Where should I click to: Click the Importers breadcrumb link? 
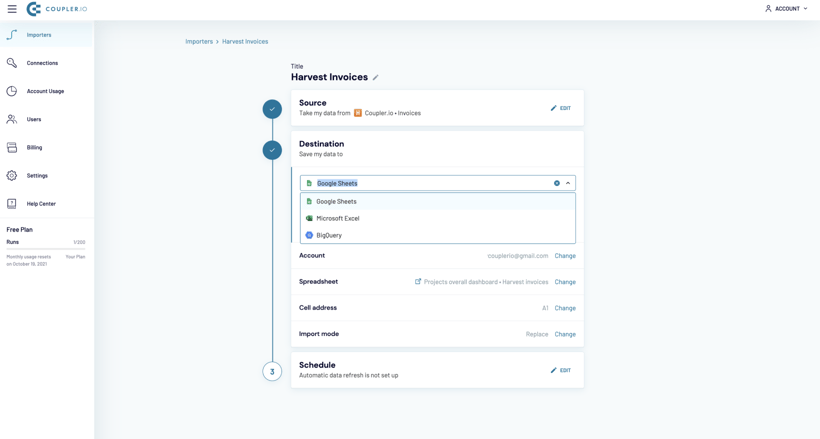click(x=199, y=42)
